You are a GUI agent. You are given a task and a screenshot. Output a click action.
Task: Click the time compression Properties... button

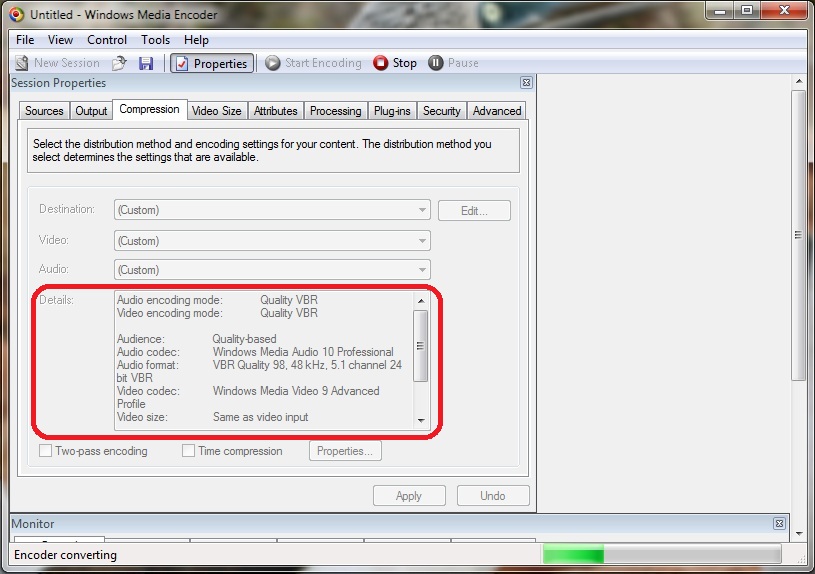point(345,451)
